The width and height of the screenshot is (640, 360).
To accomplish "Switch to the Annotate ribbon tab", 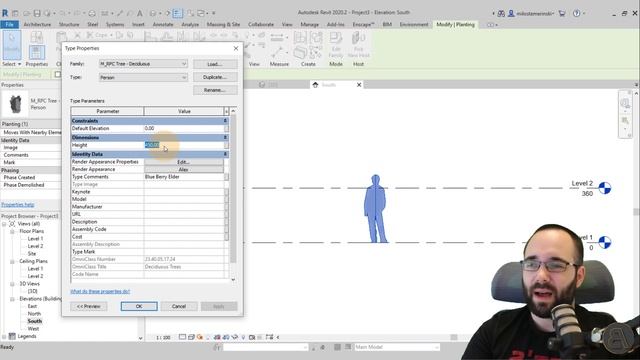I will coord(162,24).
